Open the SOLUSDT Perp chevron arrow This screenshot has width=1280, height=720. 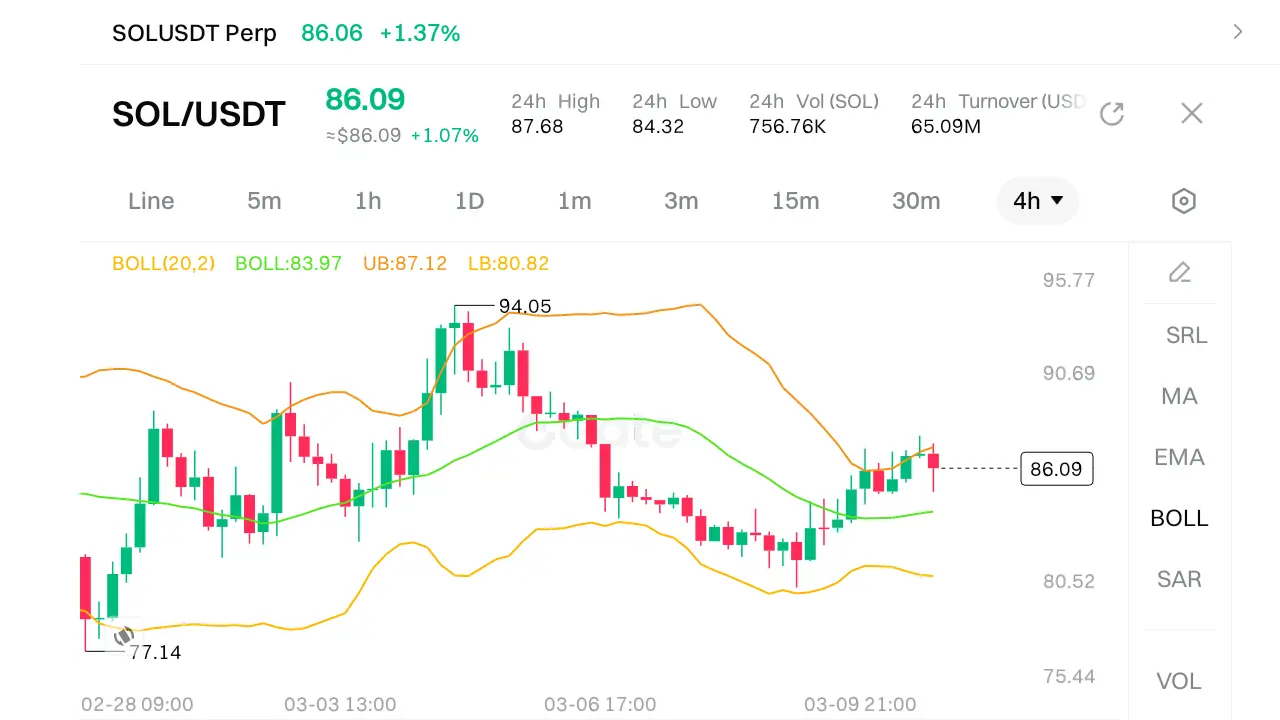click(1238, 32)
